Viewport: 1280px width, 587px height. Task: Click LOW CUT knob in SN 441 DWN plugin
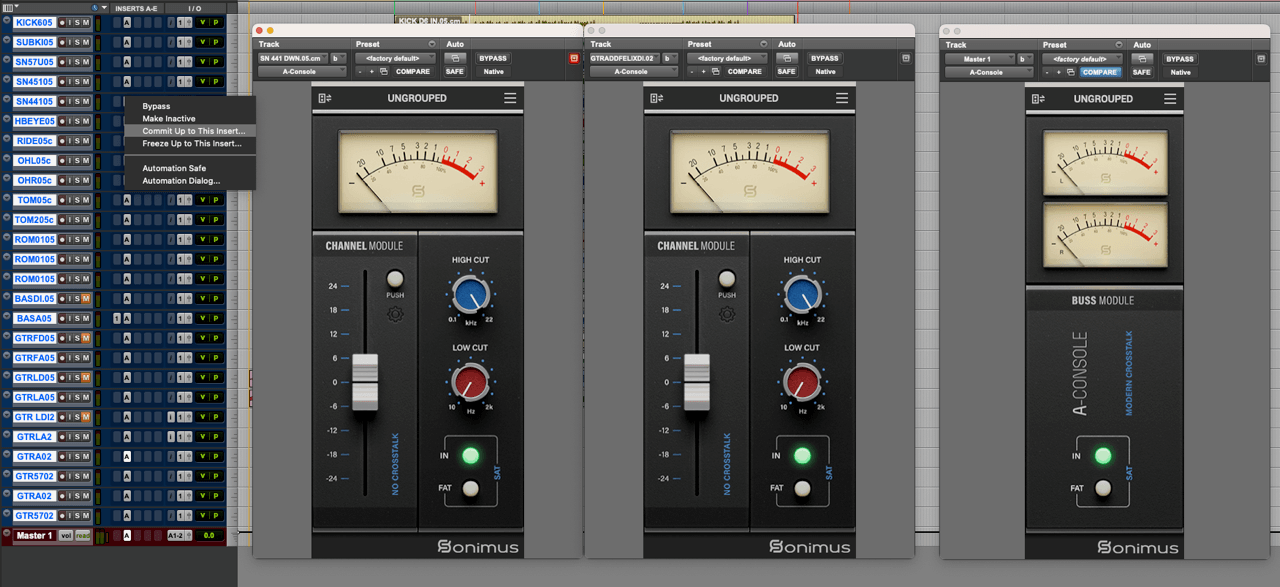470,382
